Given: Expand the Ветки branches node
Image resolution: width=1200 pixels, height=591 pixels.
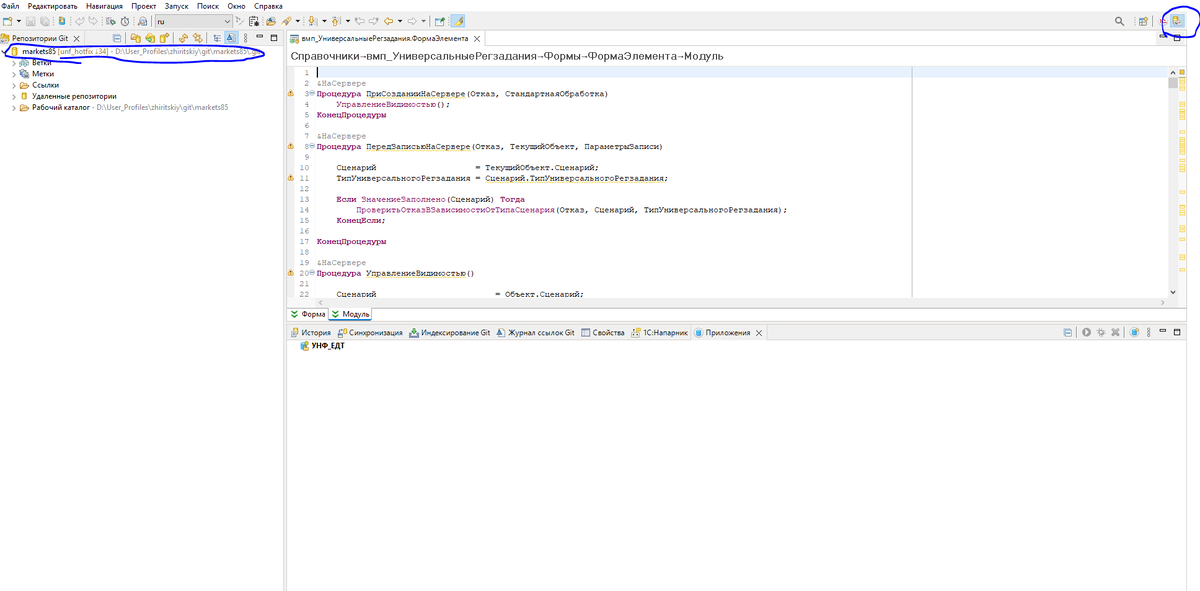Looking at the screenshot, I should pos(14,62).
